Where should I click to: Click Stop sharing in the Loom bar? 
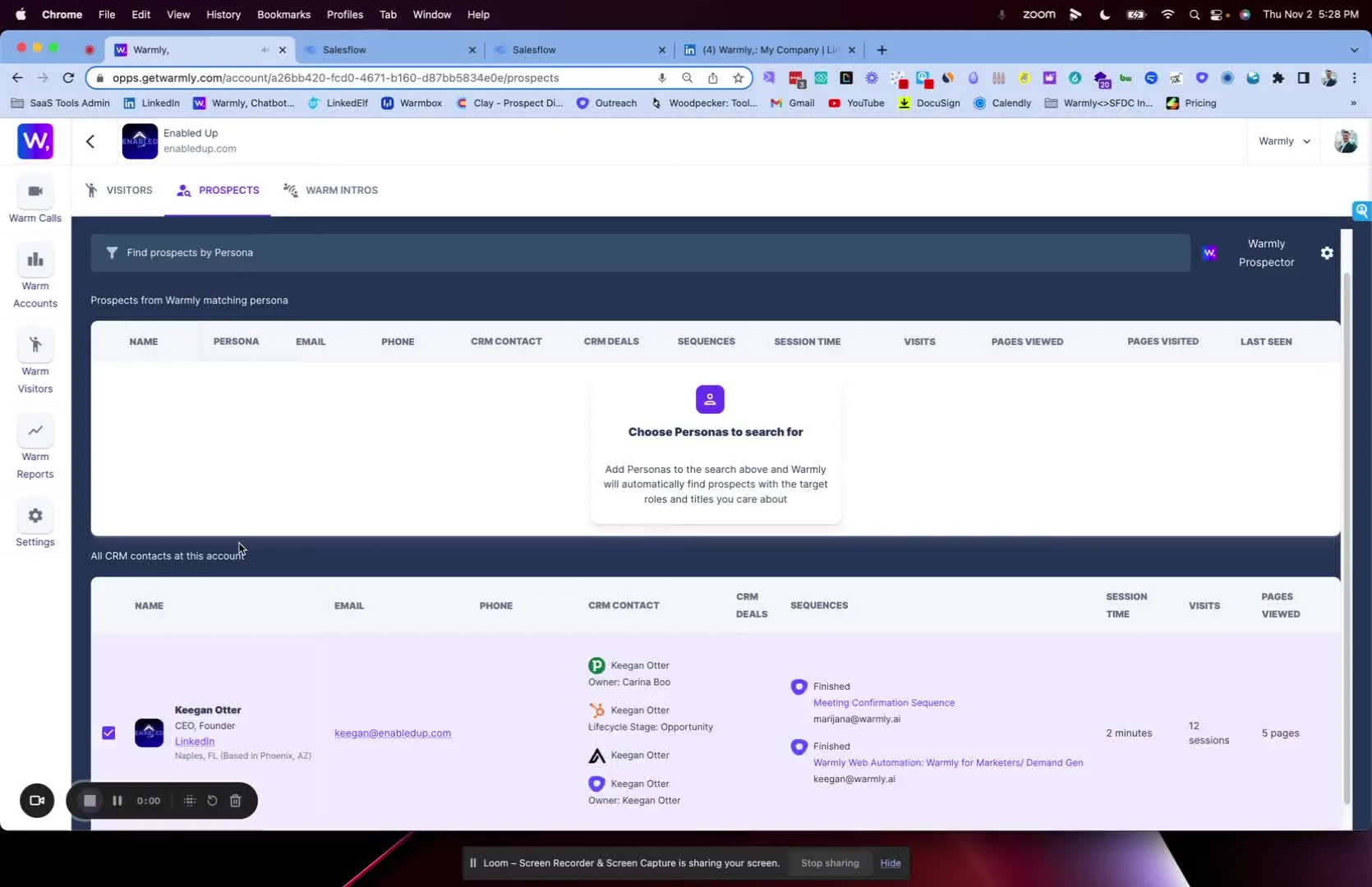(830, 863)
